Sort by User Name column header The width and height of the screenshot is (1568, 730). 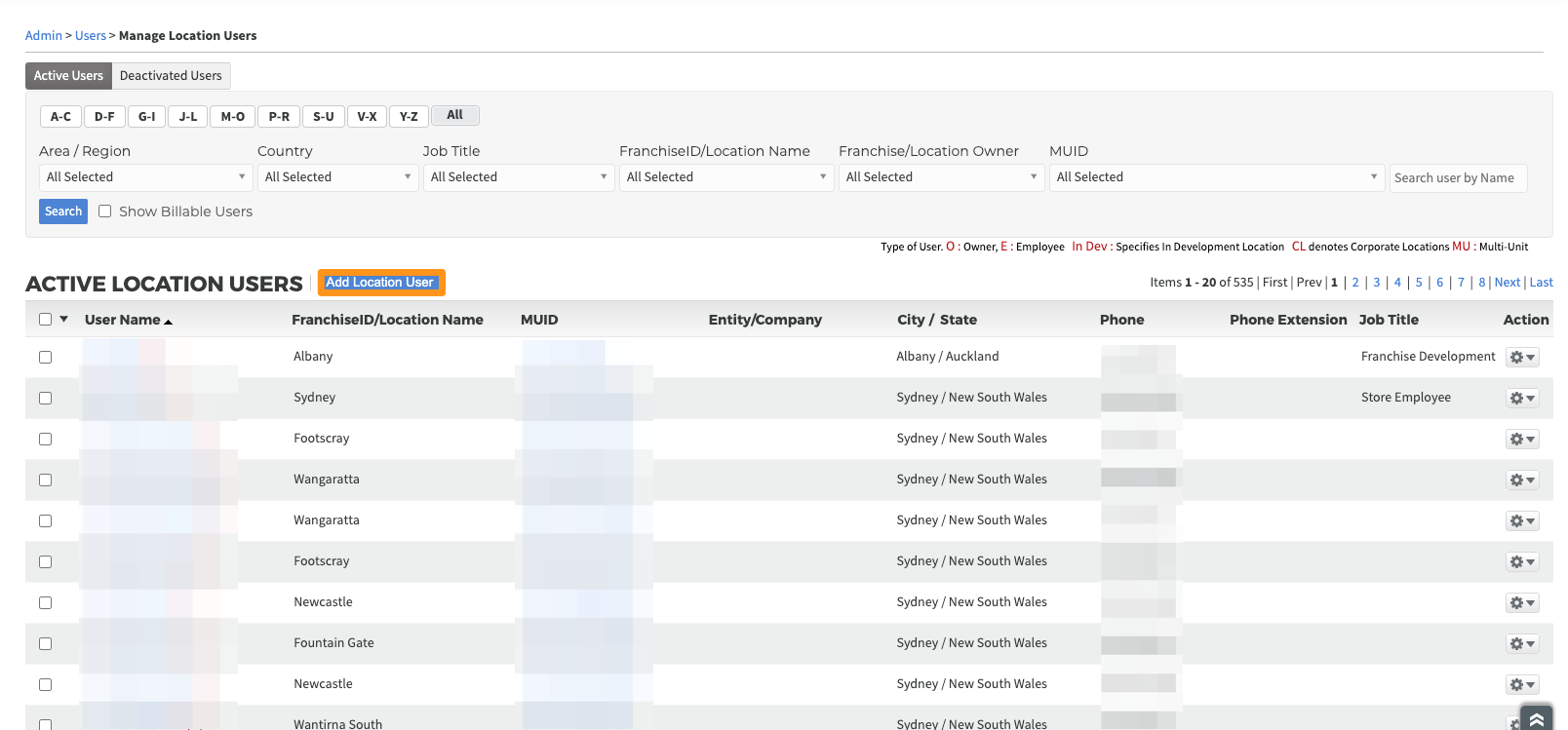pos(122,320)
